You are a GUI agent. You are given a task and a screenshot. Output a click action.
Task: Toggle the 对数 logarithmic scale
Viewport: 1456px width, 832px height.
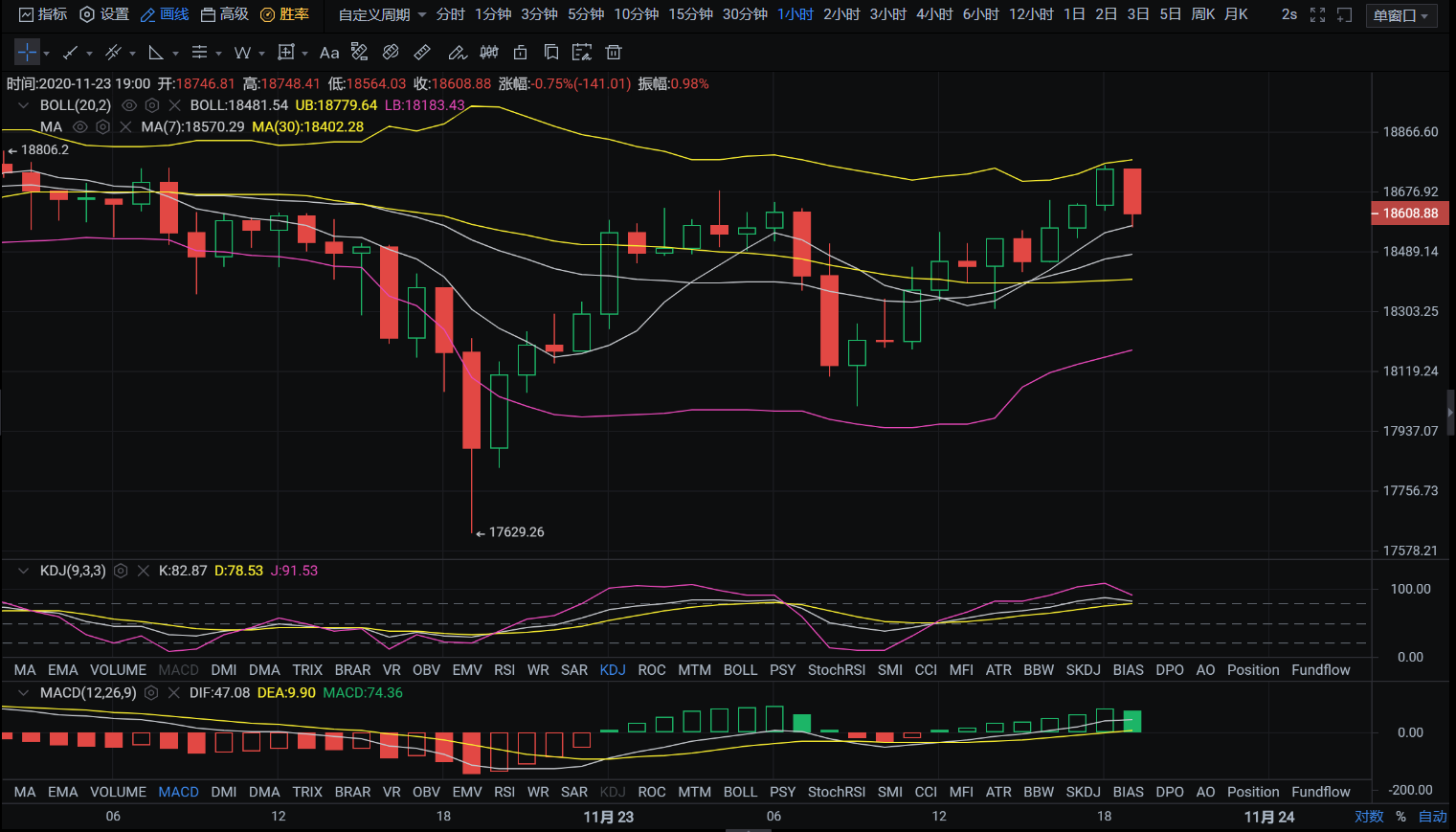click(1369, 817)
